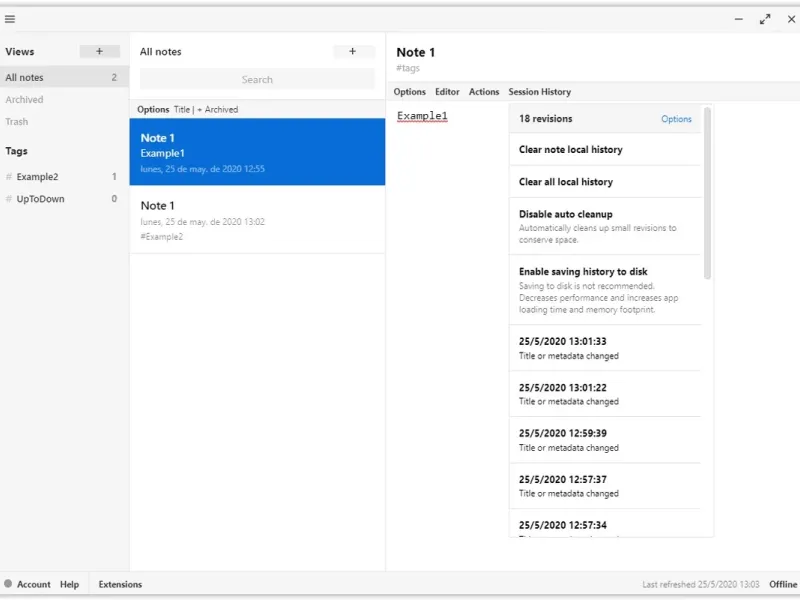Choose Clear note local history
This screenshot has width=800, height=600.
pos(605,149)
